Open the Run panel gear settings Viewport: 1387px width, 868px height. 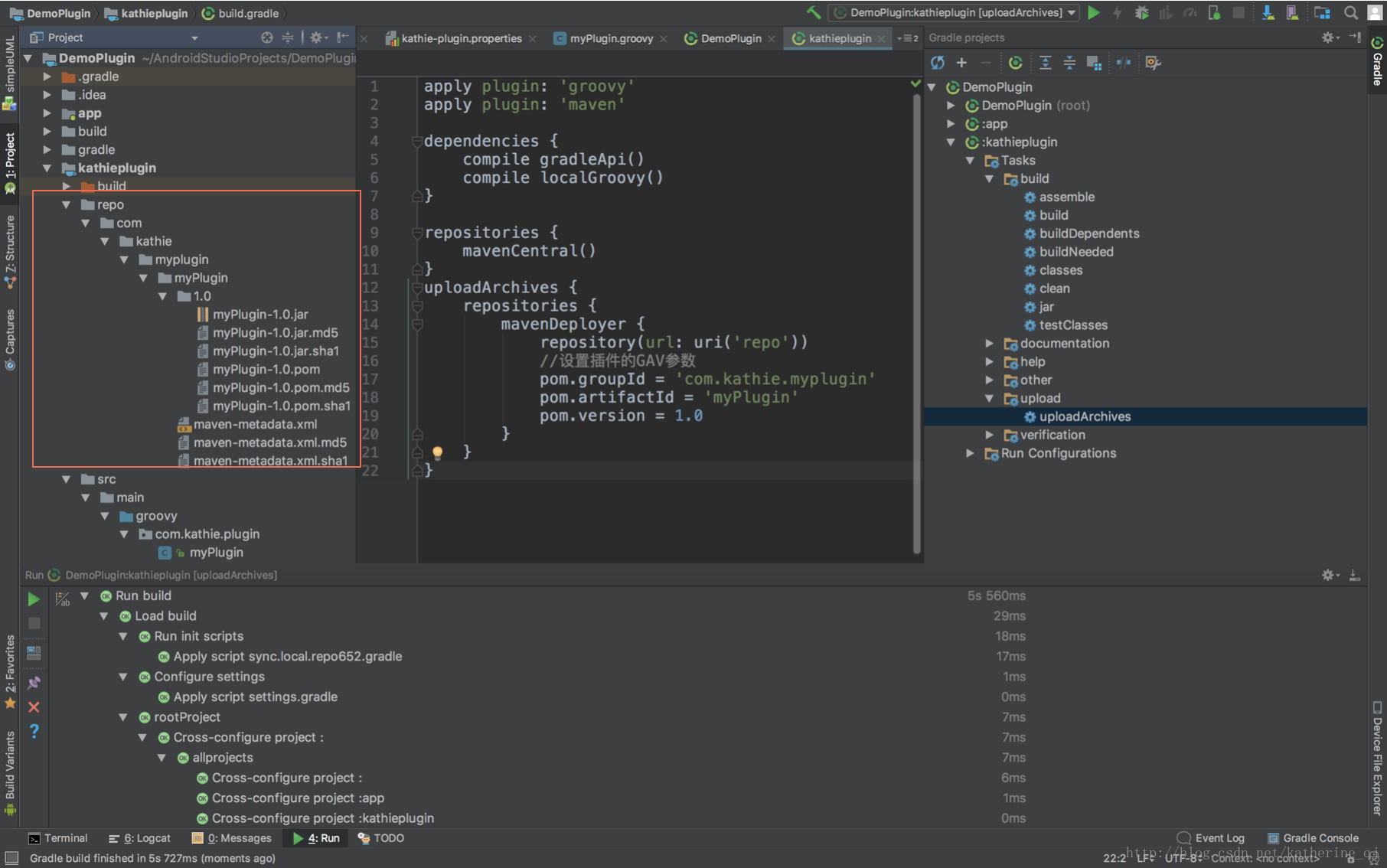click(1330, 575)
